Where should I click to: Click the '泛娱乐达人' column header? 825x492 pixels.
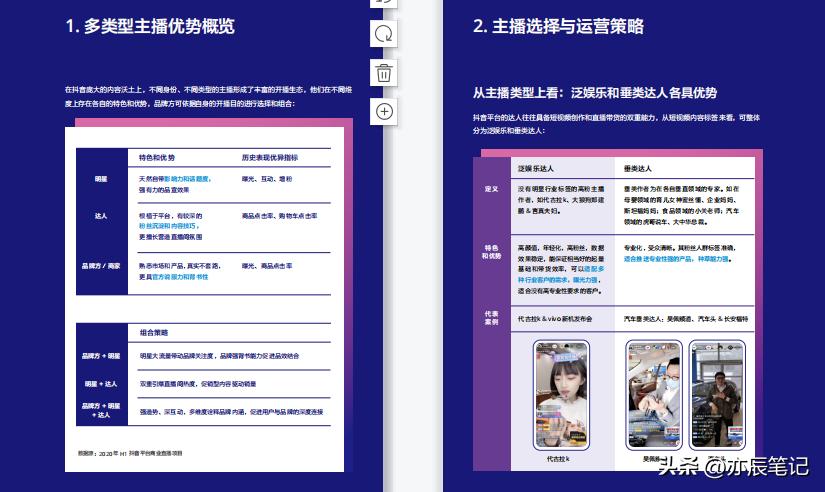[x=536, y=168]
